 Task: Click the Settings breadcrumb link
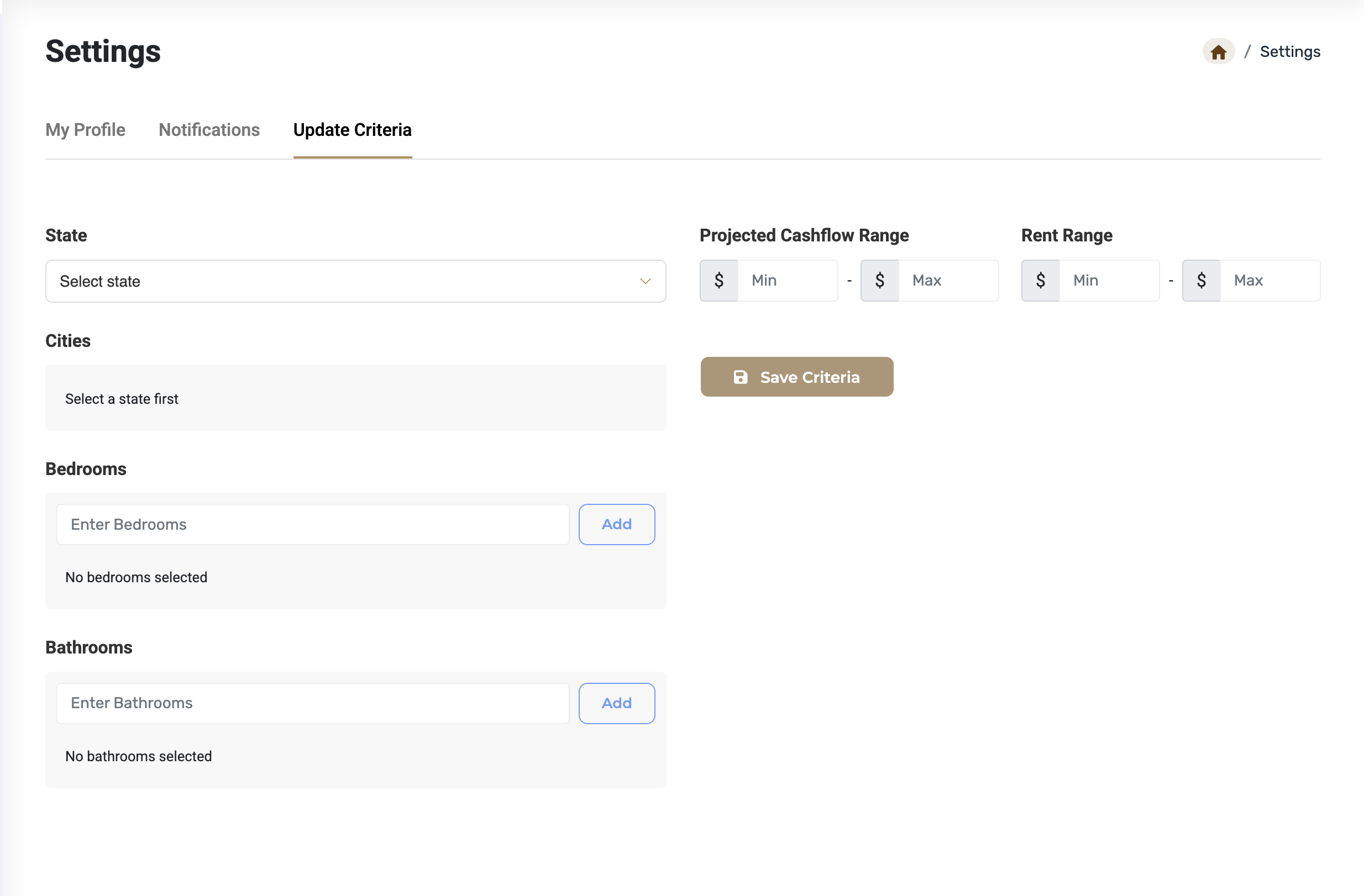[x=1289, y=52]
